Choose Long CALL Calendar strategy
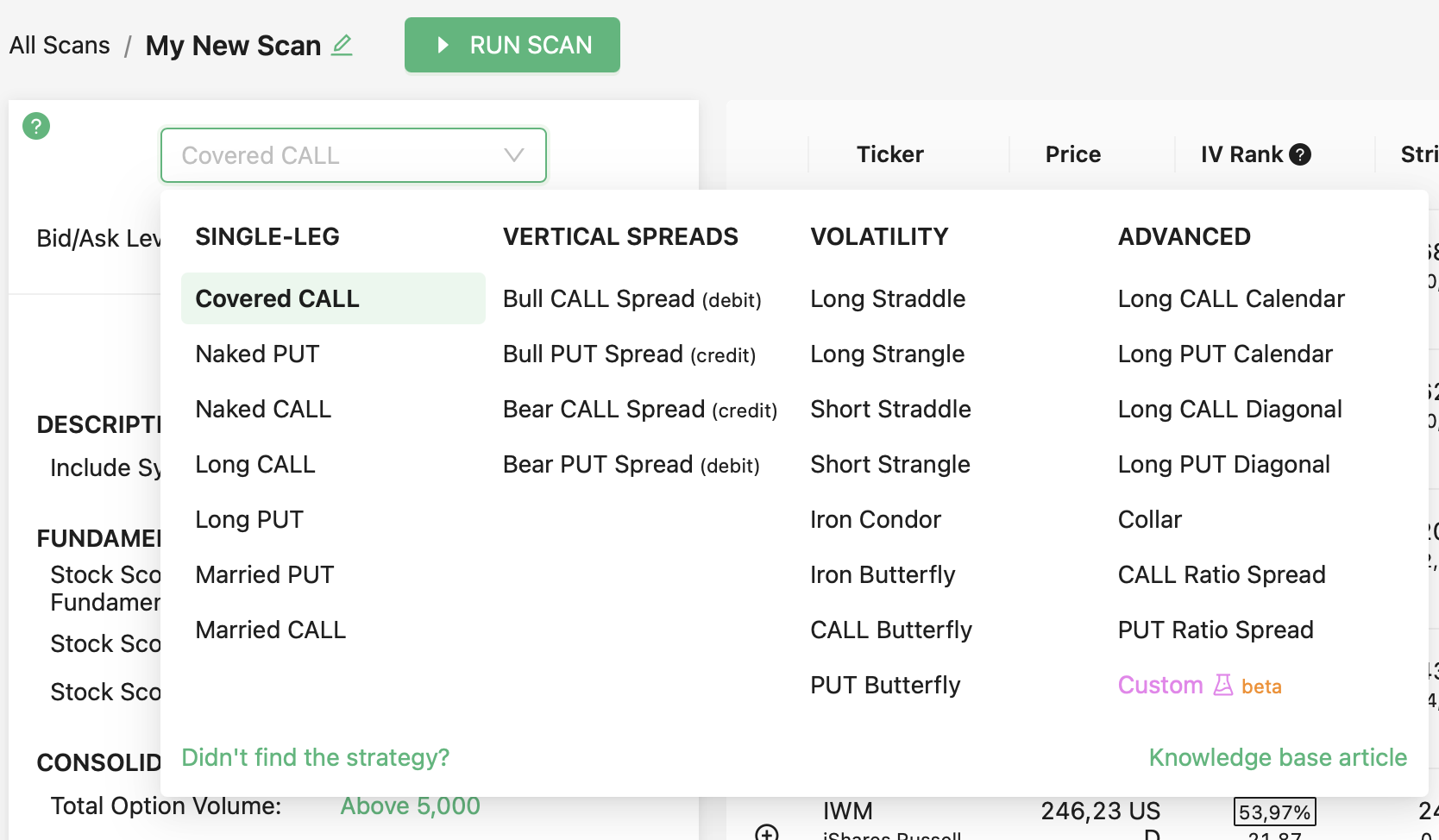Screen dimensions: 1439x840 [1230, 298]
